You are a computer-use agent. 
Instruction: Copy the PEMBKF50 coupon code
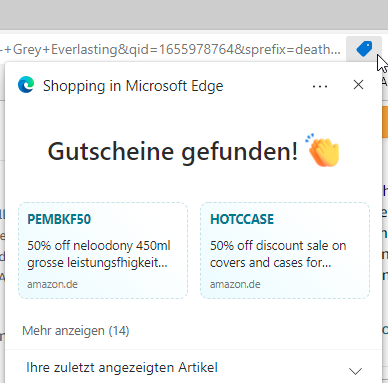[59, 219]
